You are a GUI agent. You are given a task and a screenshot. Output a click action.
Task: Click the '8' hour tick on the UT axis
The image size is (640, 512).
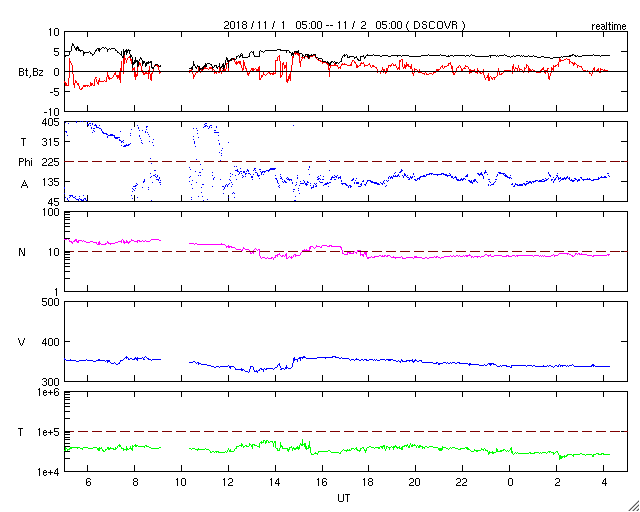(135, 483)
